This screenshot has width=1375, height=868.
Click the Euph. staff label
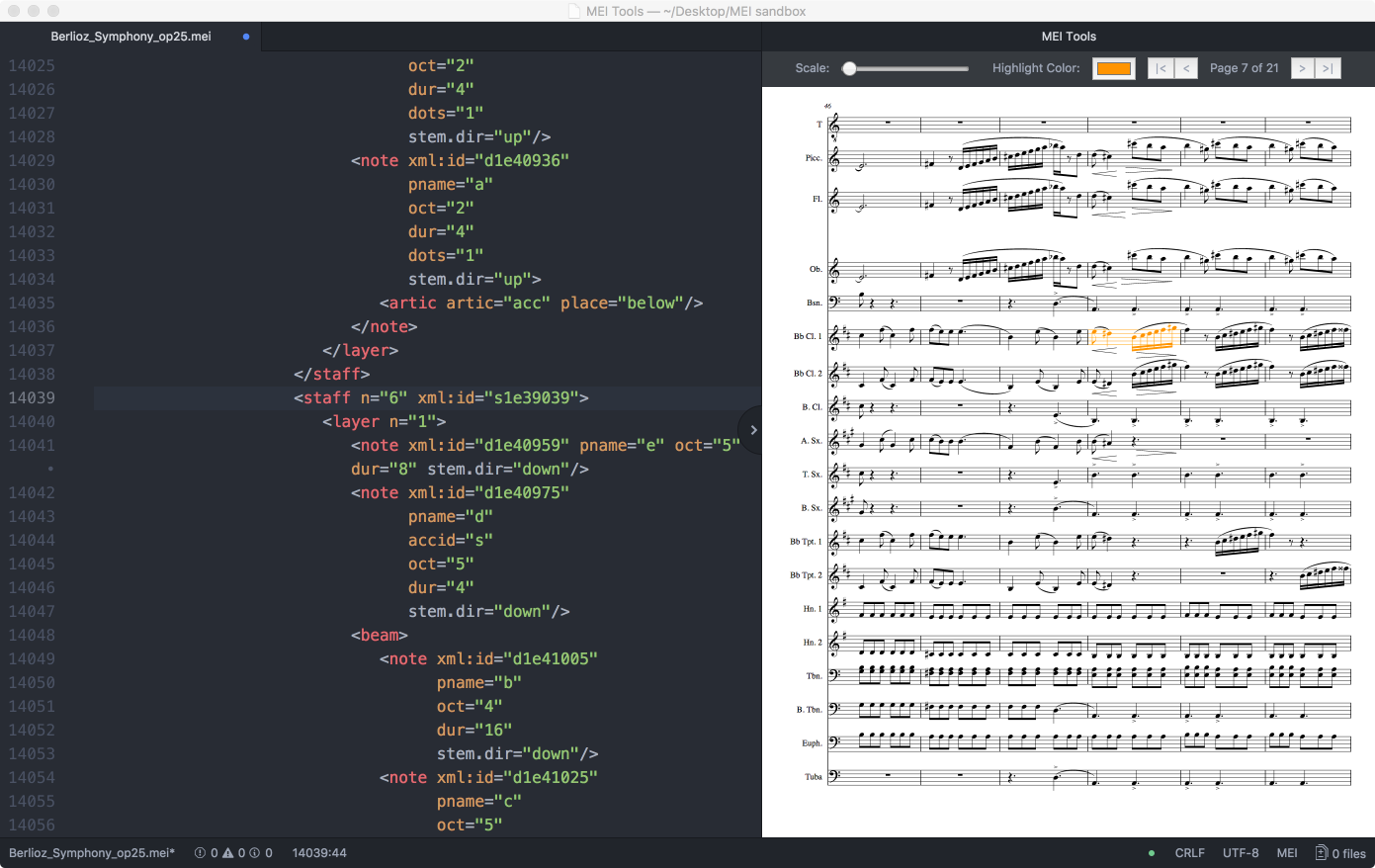click(x=813, y=743)
